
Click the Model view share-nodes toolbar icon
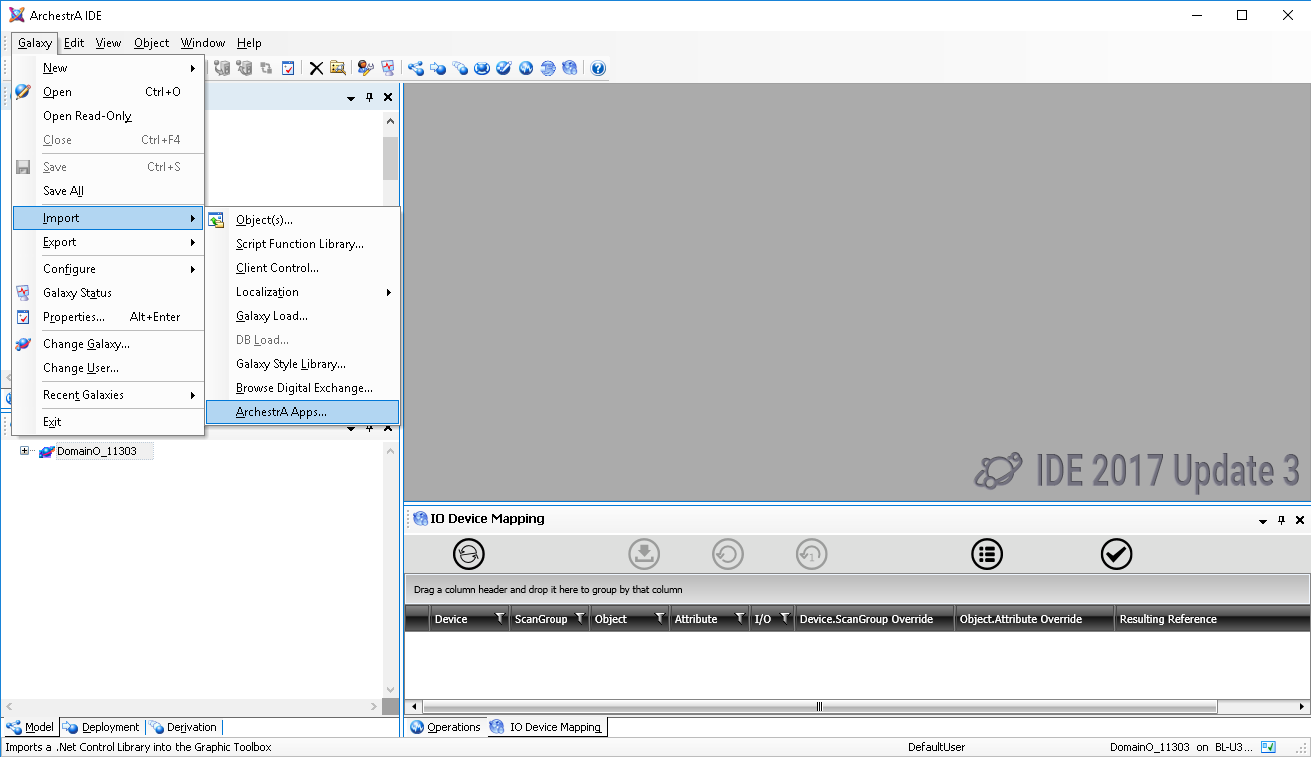tap(416, 68)
